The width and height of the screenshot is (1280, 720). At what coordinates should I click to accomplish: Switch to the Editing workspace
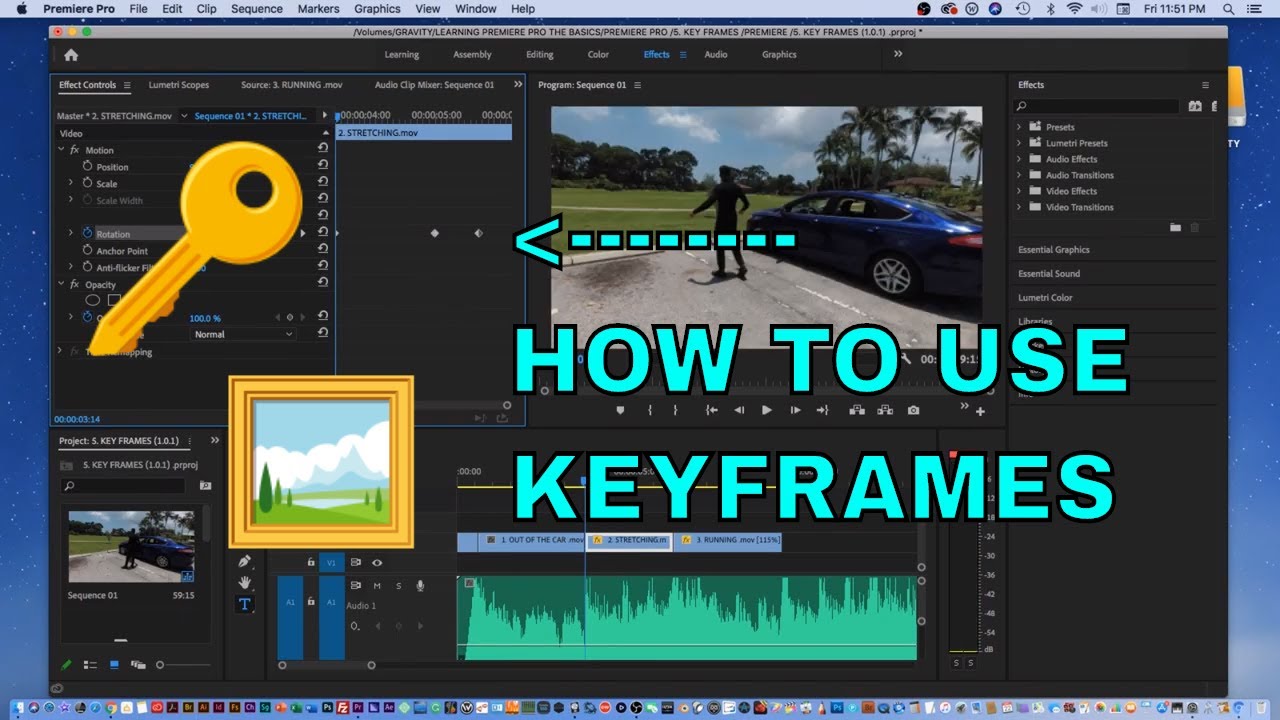(540, 55)
